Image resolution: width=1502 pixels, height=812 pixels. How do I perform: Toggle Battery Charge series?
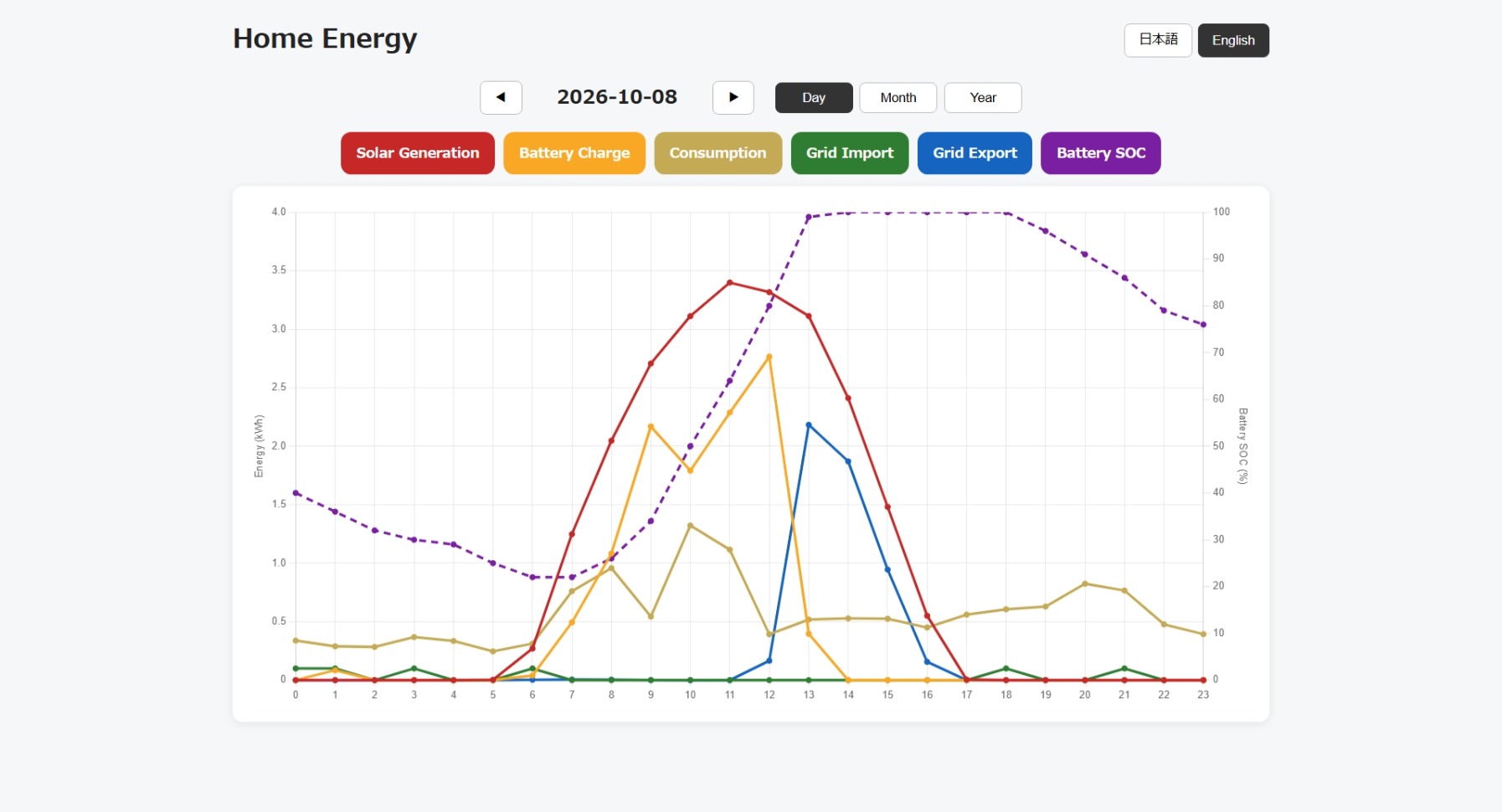pyautogui.click(x=574, y=153)
